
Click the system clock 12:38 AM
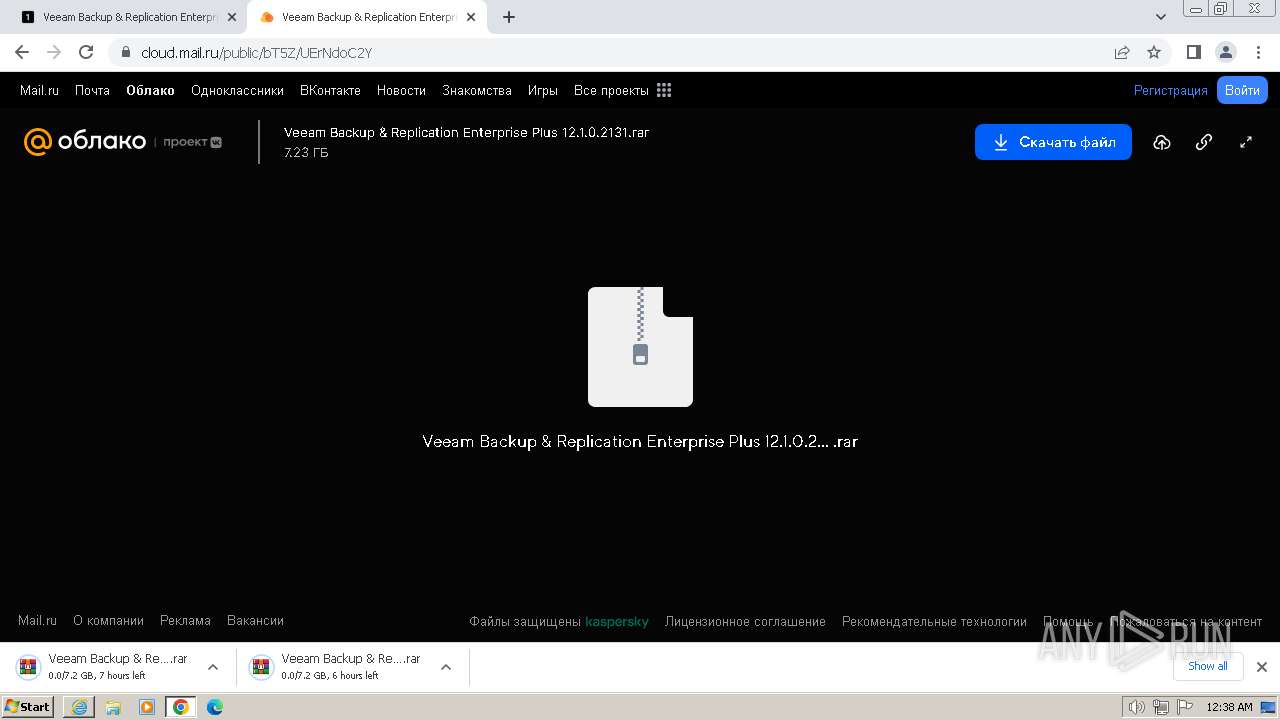[1229, 707]
